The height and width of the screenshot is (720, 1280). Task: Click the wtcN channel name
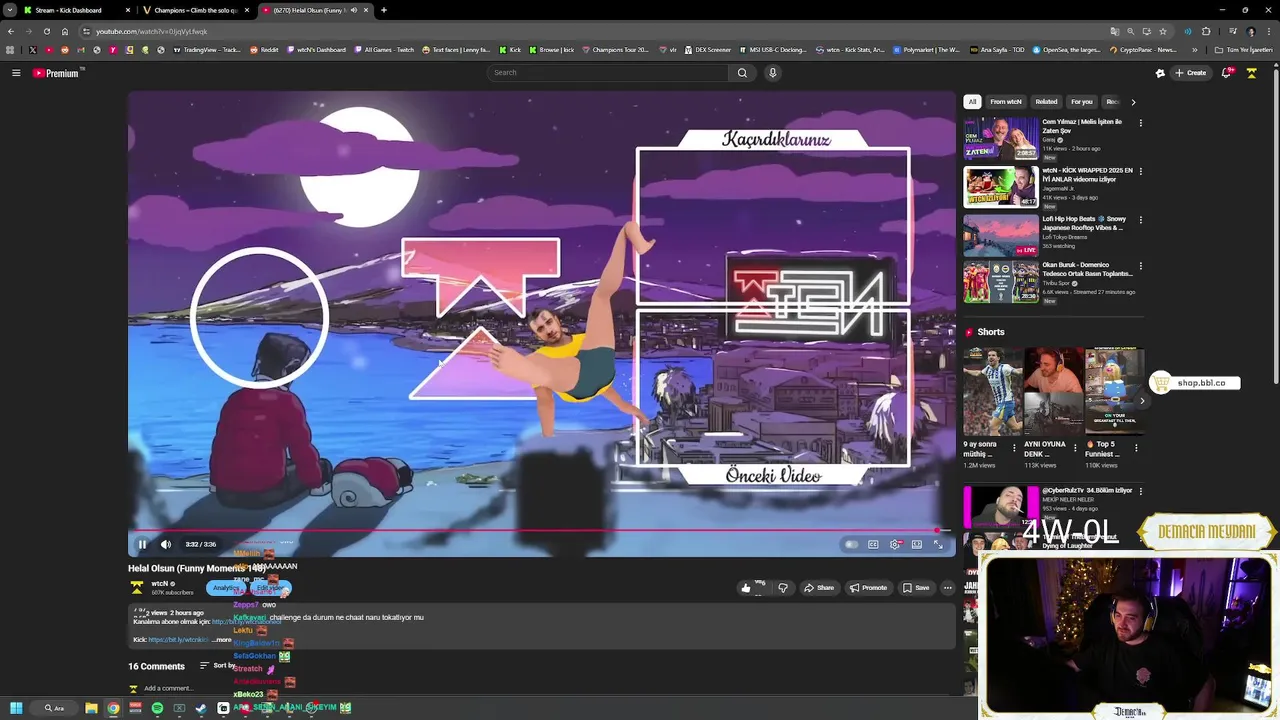(160, 583)
